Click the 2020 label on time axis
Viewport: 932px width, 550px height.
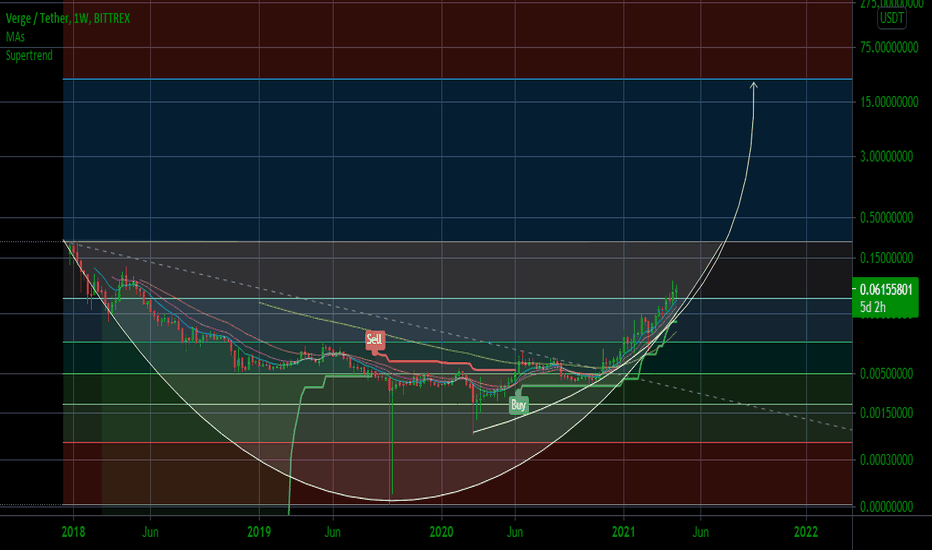(442, 532)
